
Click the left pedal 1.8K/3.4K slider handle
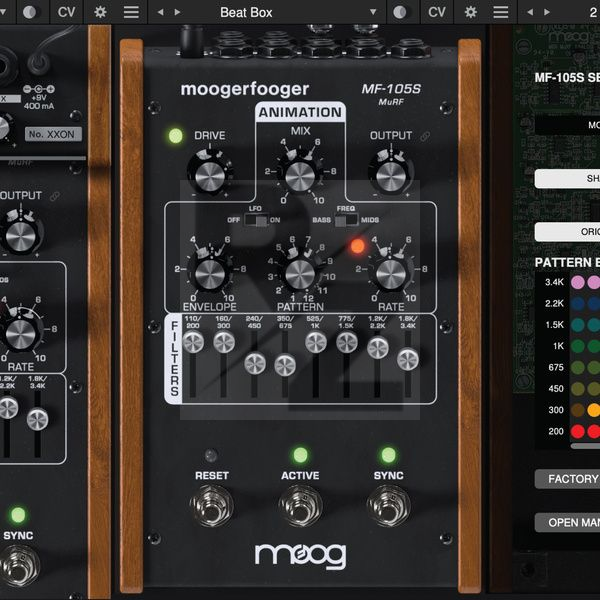click(38, 419)
